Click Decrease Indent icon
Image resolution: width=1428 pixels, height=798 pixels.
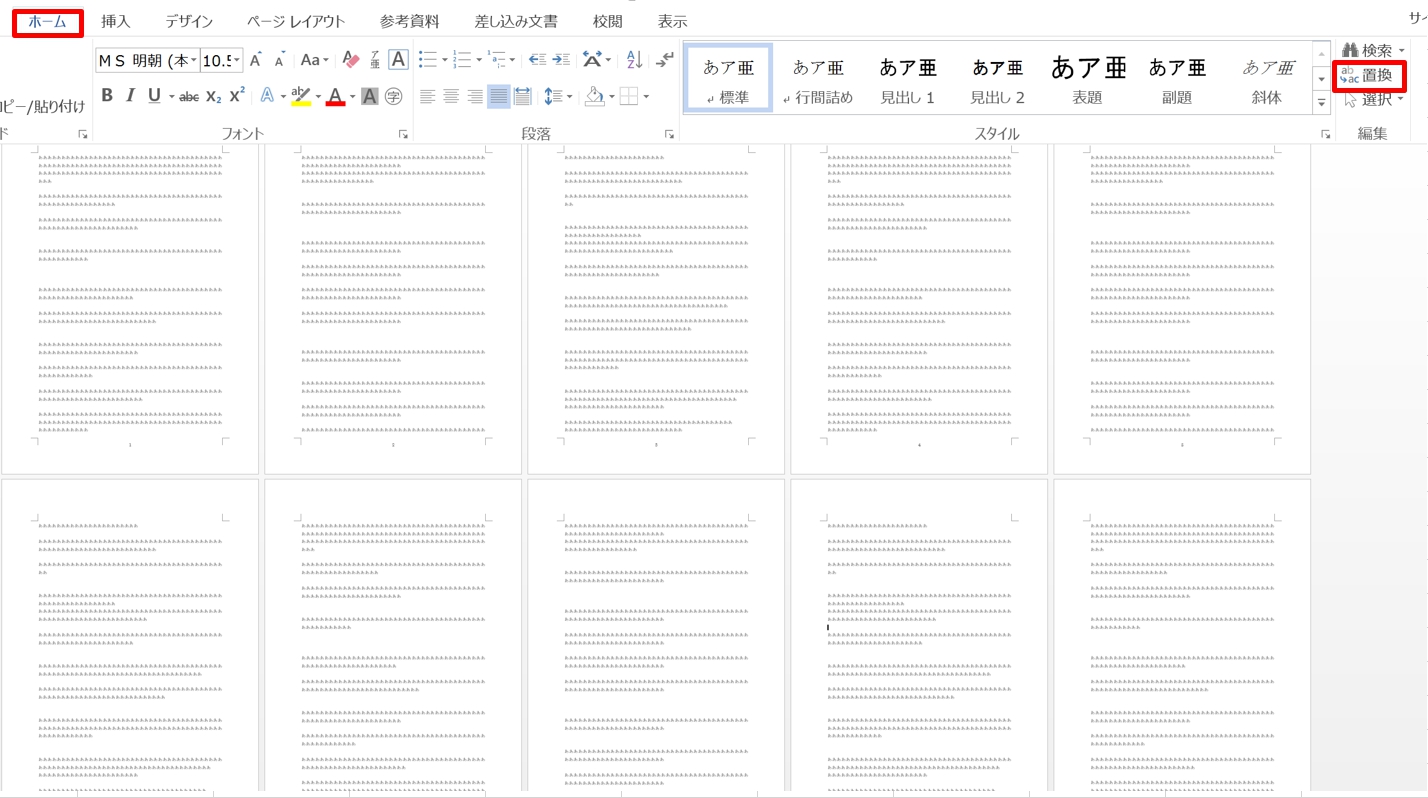pos(537,60)
